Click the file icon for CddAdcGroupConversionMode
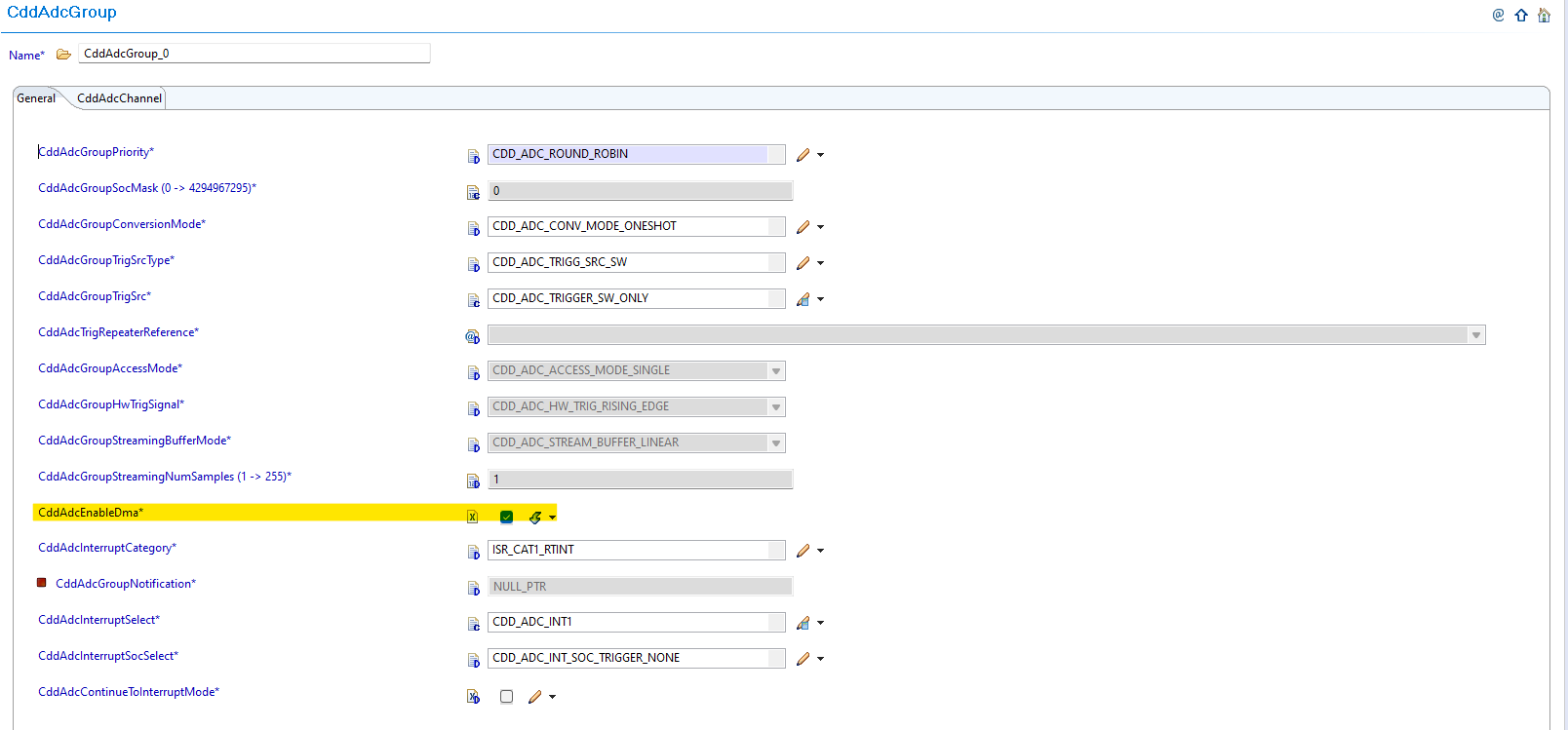Image resolution: width=1568 pixels, height=730 pixels. pos(473,228)
